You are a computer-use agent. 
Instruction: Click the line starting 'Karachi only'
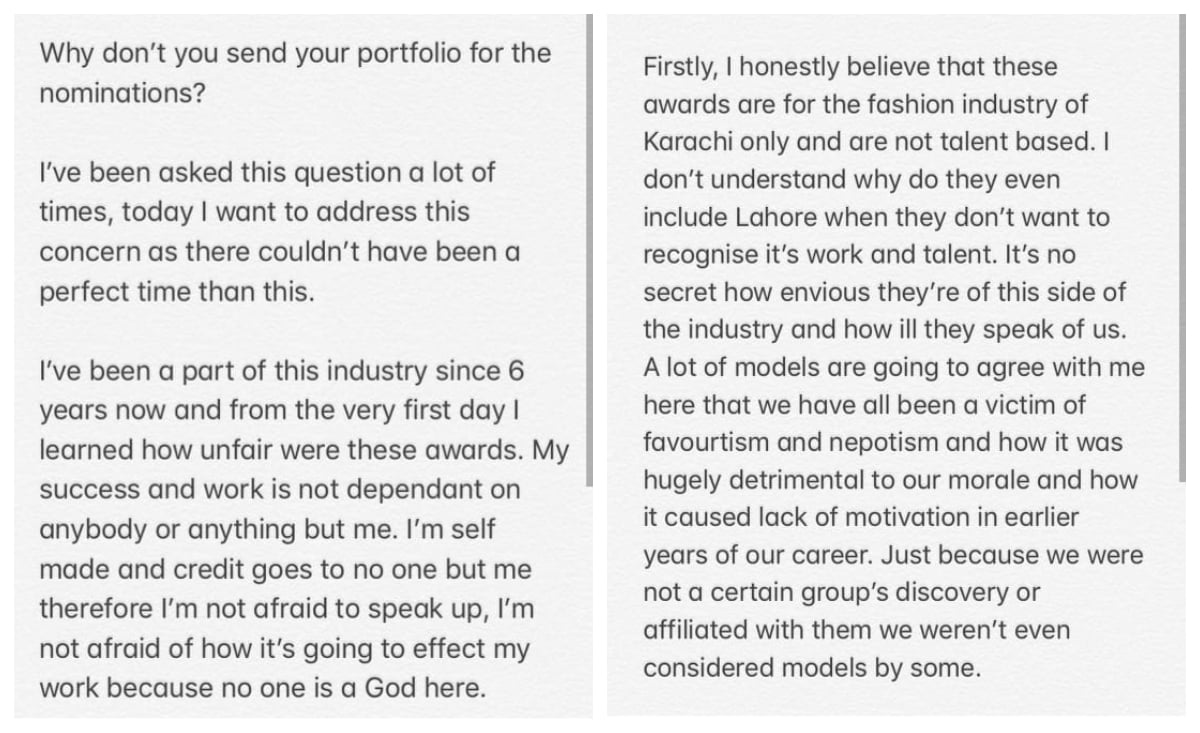(877, 142)
